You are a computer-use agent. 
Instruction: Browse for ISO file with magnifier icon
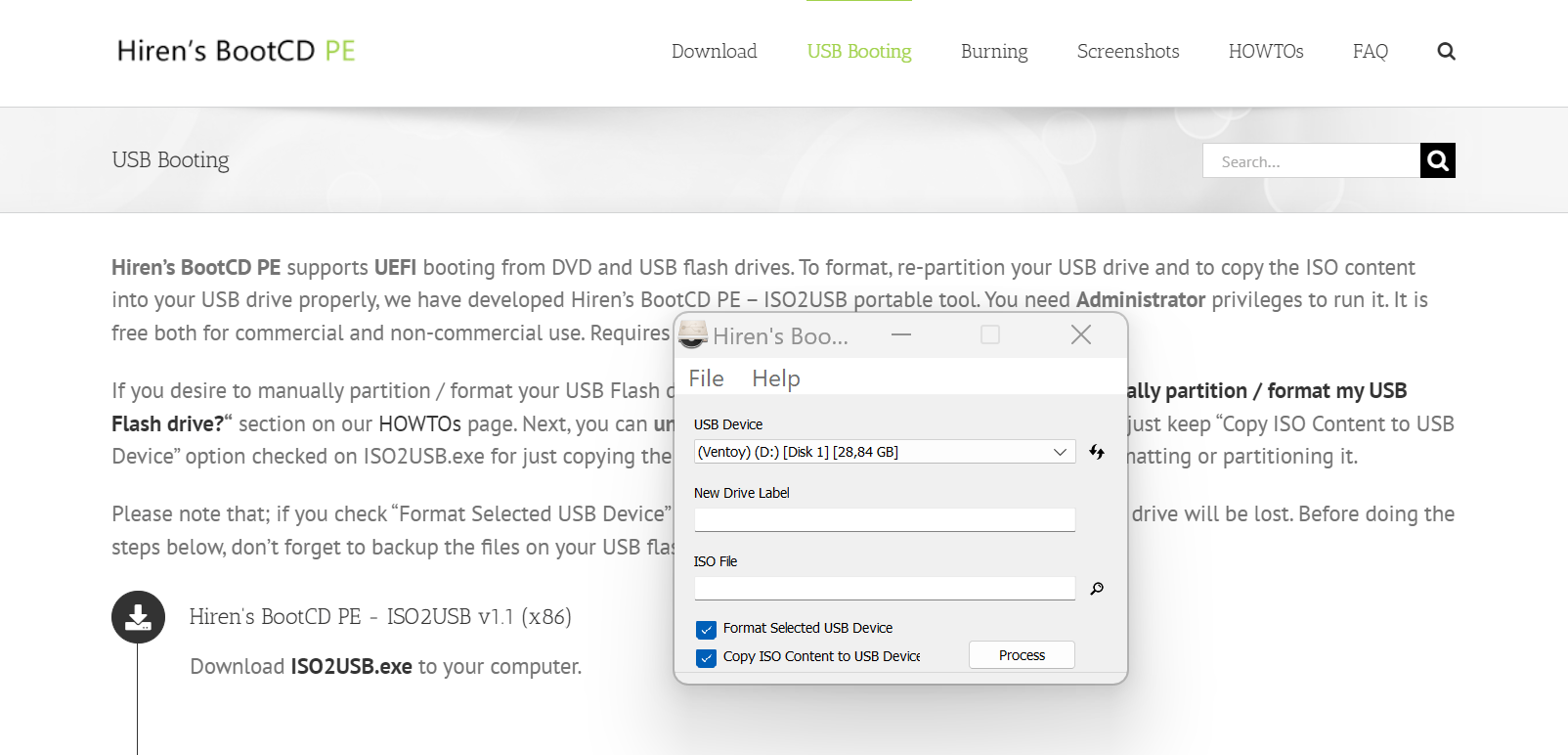[1097, 589]
